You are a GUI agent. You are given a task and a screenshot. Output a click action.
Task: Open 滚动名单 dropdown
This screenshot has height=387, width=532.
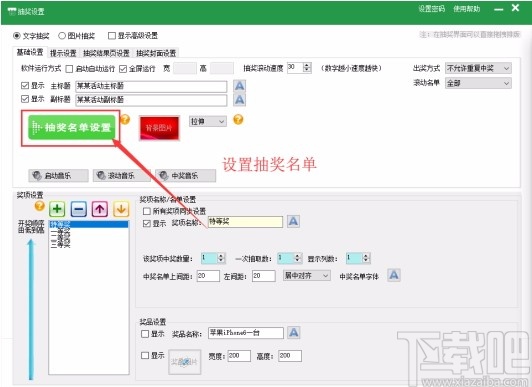coord(478,83)
